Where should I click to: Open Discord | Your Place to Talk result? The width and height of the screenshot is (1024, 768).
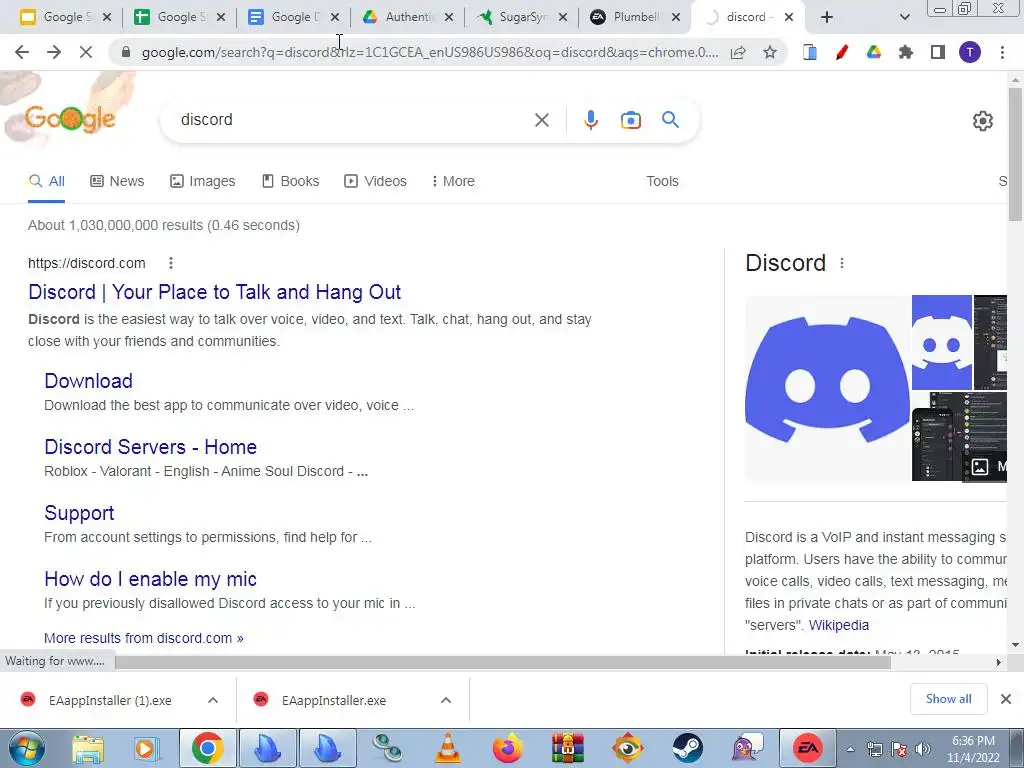point(215,292)
